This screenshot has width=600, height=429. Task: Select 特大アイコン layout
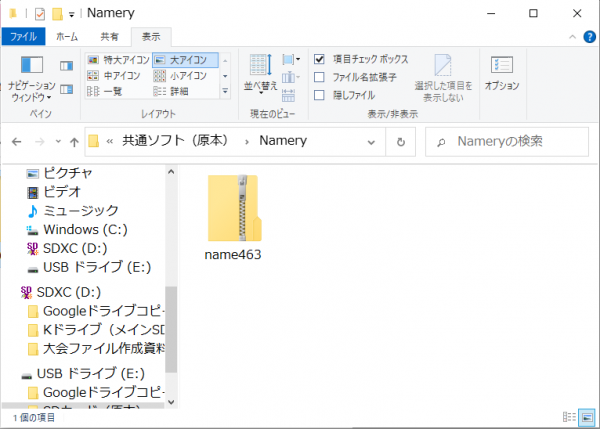click(x=119, y=60)
